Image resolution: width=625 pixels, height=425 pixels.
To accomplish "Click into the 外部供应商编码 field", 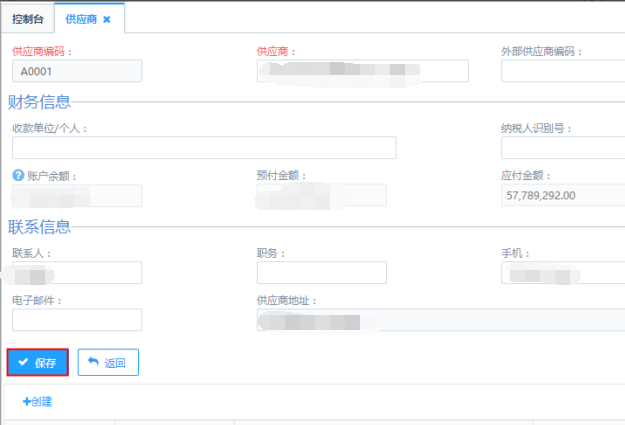I will (563, 71).
